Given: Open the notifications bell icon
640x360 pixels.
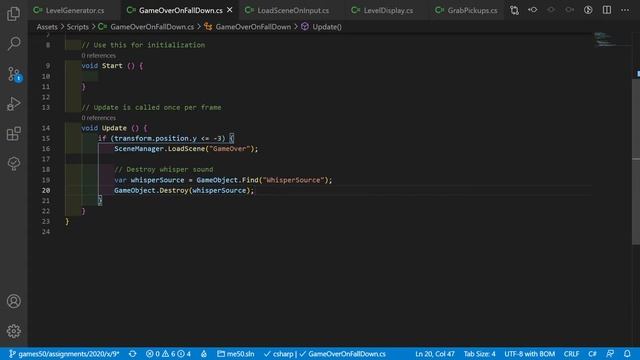Looking at the screenshot, I should click(627, 354).
